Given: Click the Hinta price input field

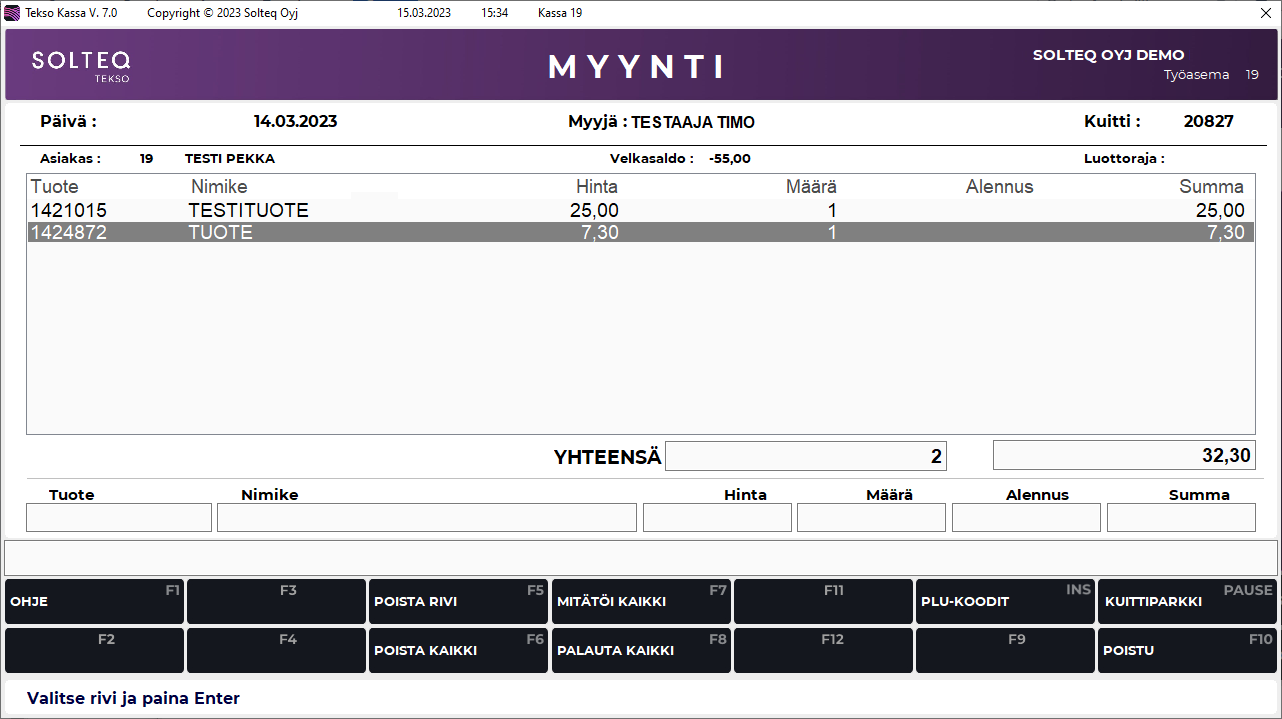Looking at the screenshot, I should 717,517.
